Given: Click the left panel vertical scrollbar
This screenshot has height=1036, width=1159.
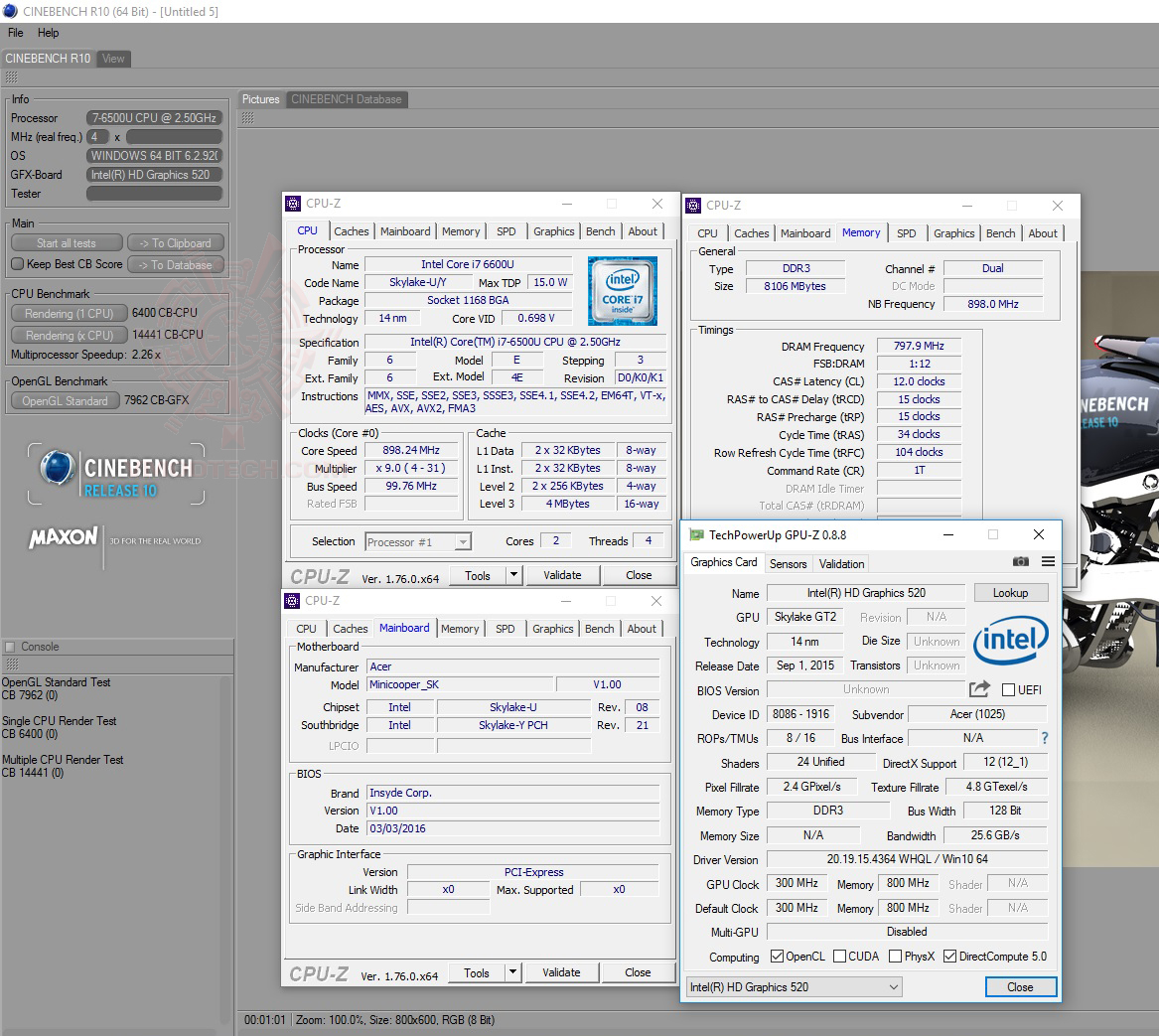Looking at the screenshot, I should point(224,849).
